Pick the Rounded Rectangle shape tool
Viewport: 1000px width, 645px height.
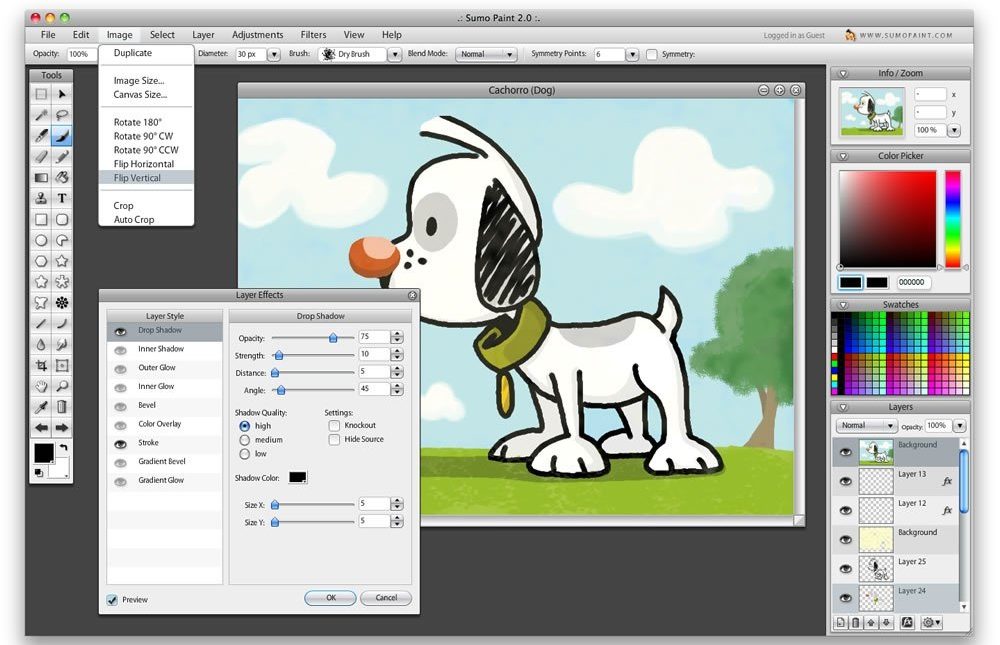[x=62, y=219]
